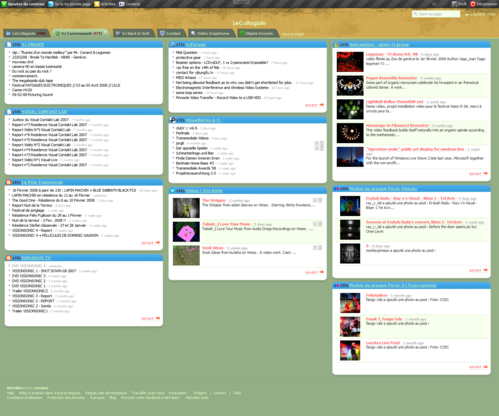The width and height of the screenshot is (499, 416).
Task: Click the orange arrow icon in Dailymotion widget
Action: [x=485, y=173]
